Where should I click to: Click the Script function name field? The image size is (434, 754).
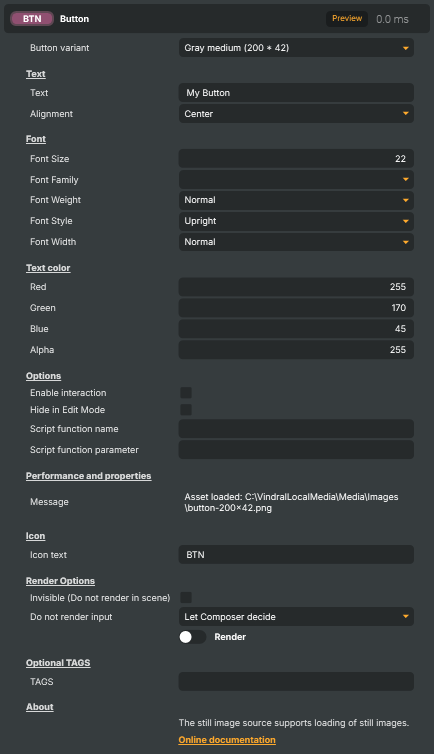(x=296, y=429)
